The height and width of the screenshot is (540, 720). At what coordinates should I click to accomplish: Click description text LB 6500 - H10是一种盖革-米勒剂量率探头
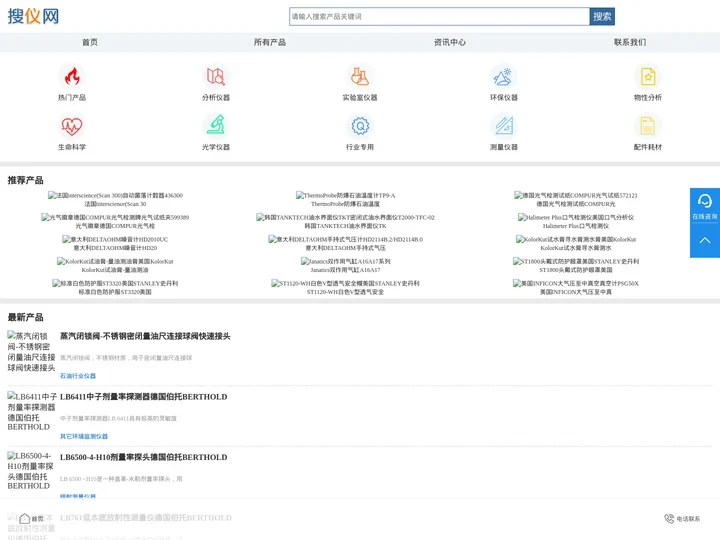(x=121, y=479)
